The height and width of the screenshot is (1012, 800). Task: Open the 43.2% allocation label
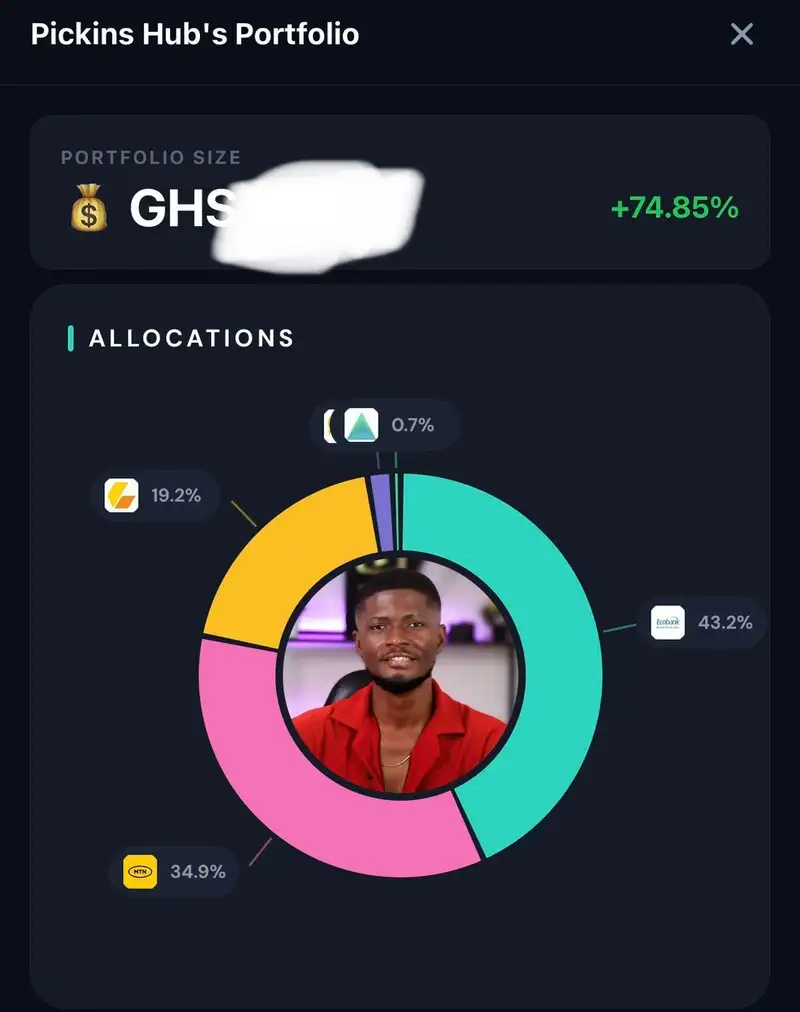click(725, 622)
